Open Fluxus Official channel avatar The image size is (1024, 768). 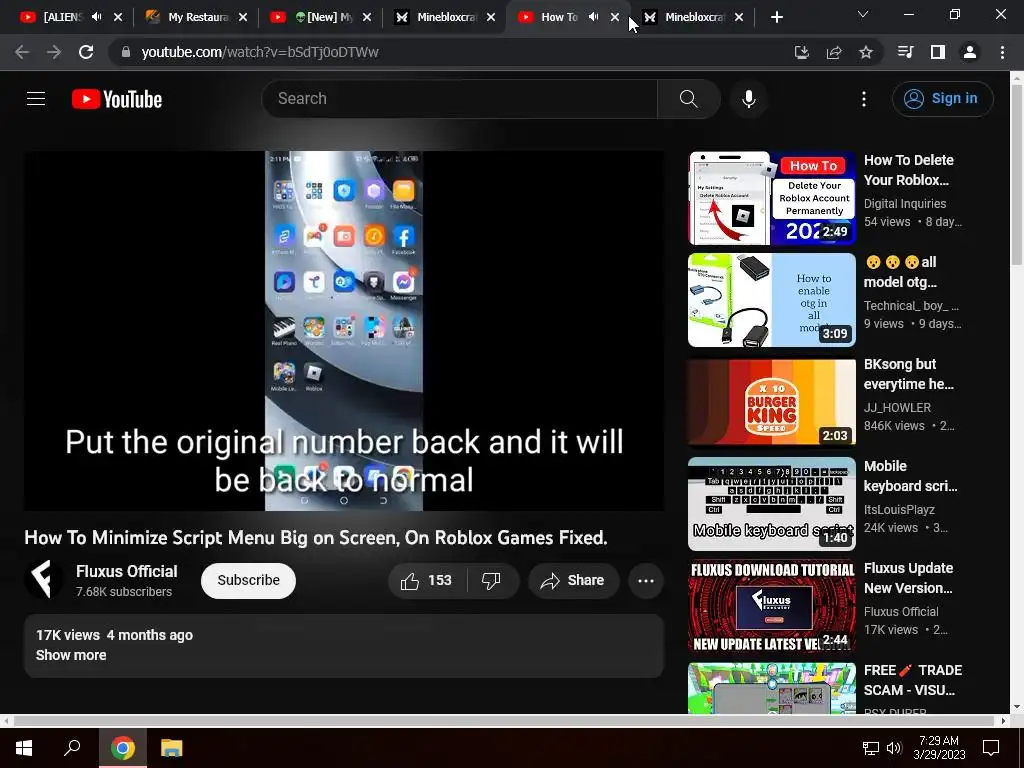(x=44, y=579)
